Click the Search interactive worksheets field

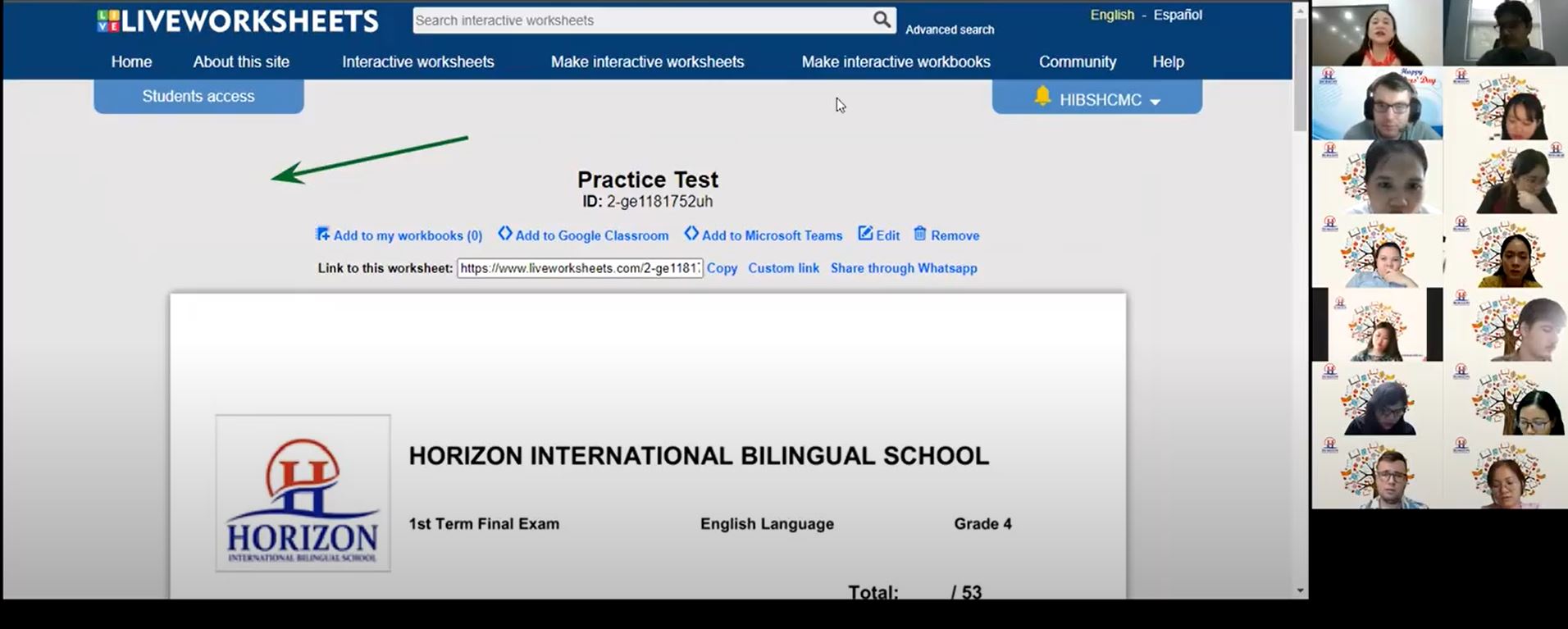642,21
